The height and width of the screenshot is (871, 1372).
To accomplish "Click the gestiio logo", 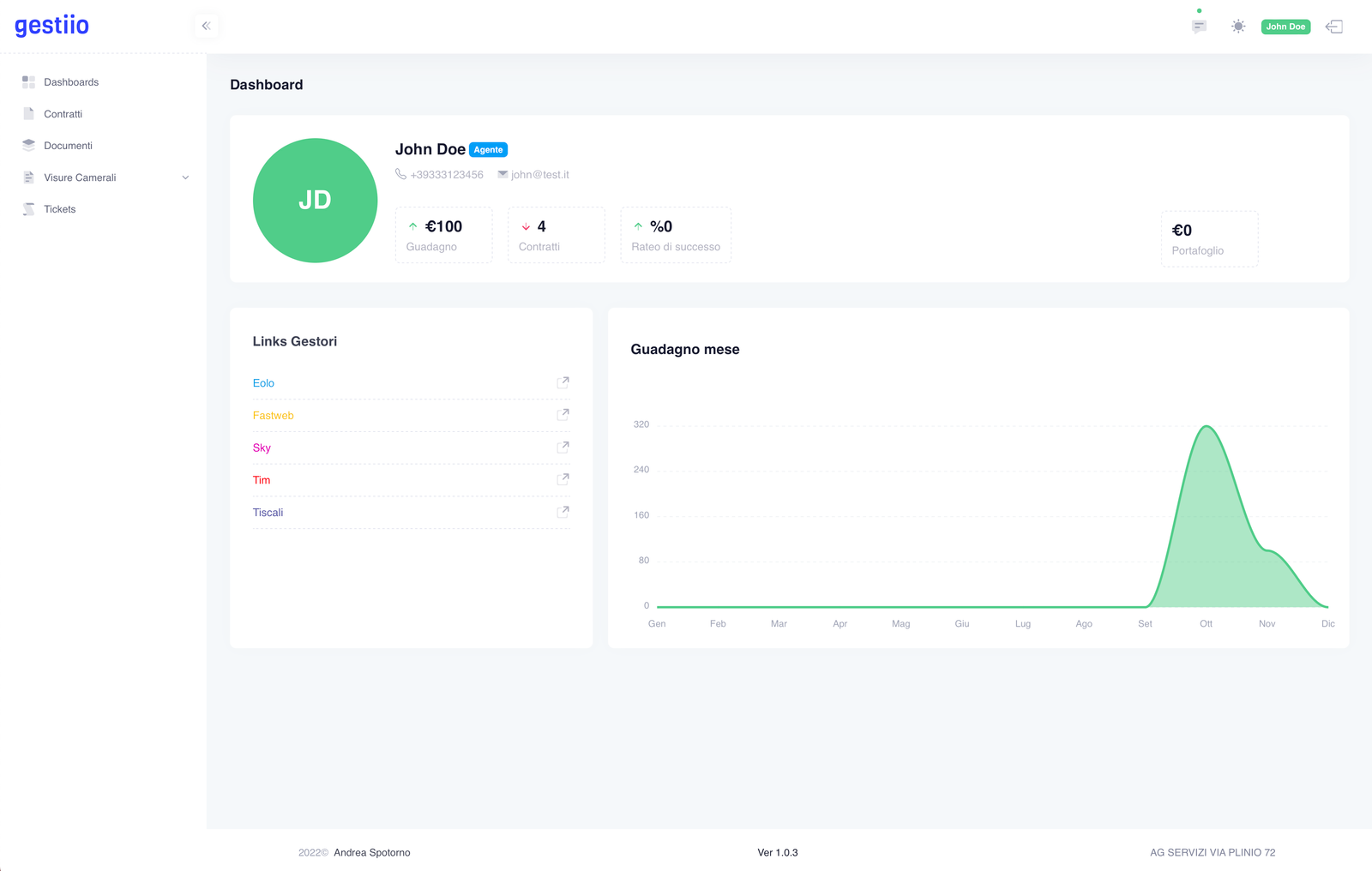I will coord(51,26).
